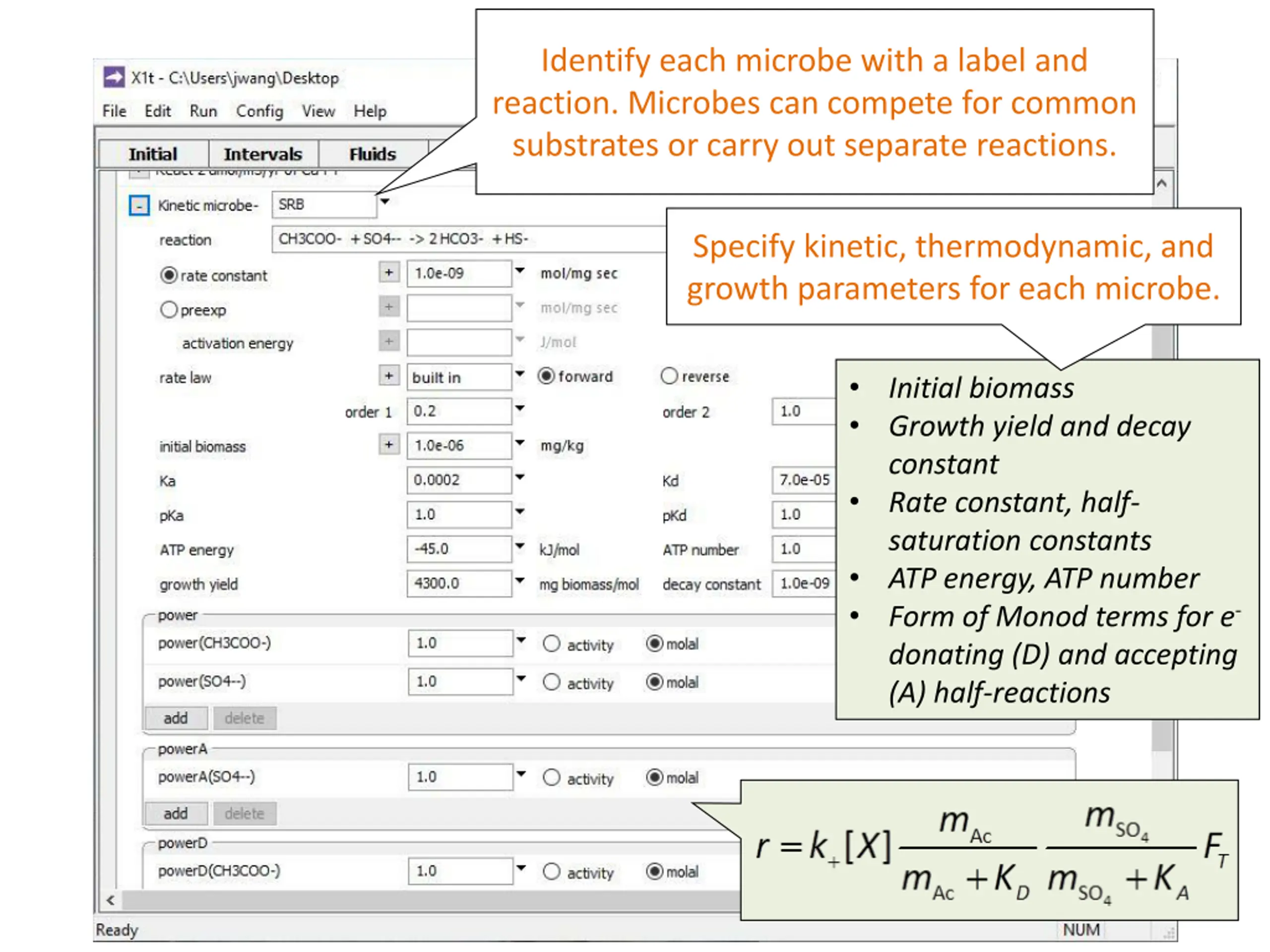
Task: Click the reaction input field
Action: (469, 239)
